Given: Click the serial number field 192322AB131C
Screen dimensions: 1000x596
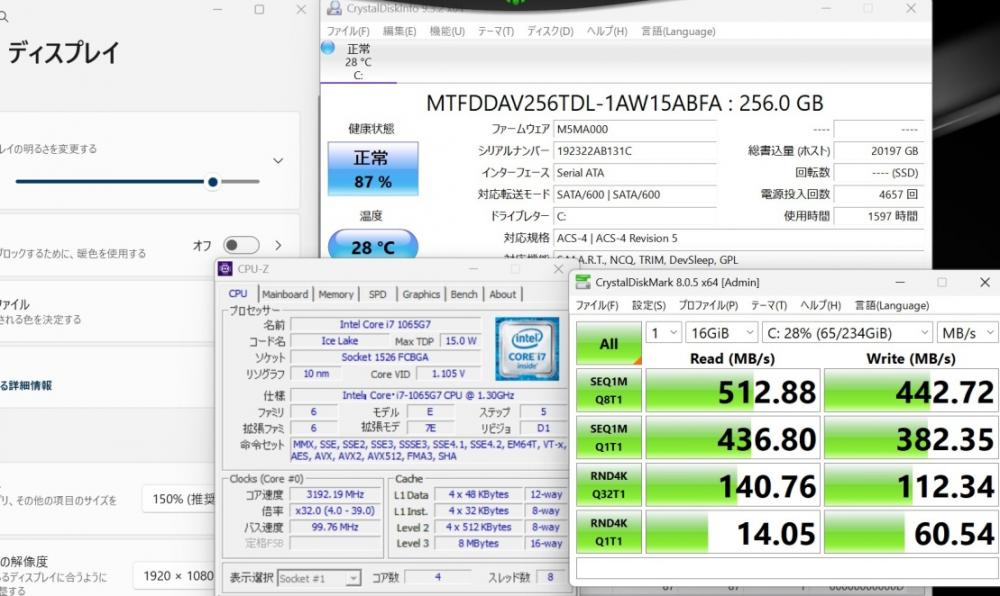Looking at the screenshot, I should pyautogui.click(x=635, y=151).
